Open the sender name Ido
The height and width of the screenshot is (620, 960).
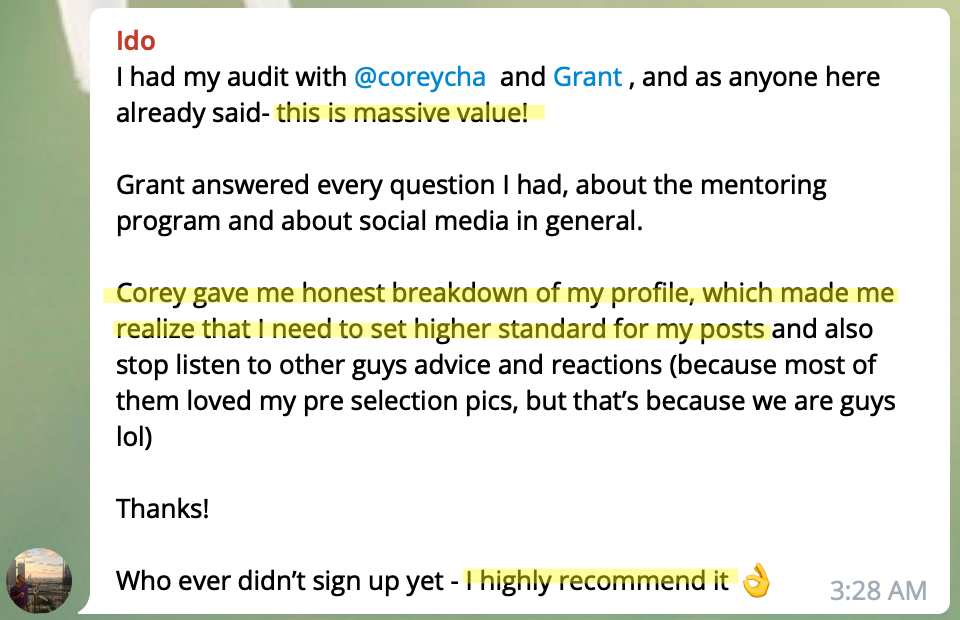point(135,41)
